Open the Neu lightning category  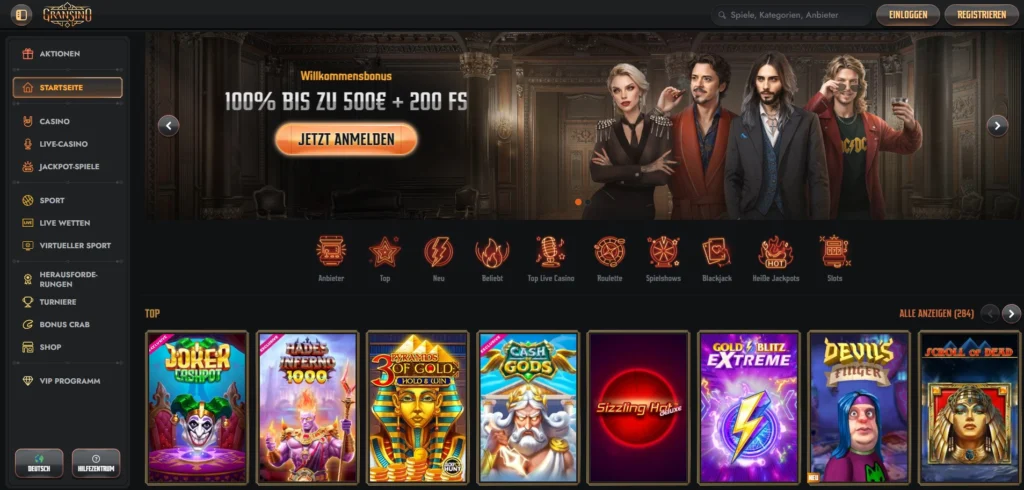pos(438,251)
